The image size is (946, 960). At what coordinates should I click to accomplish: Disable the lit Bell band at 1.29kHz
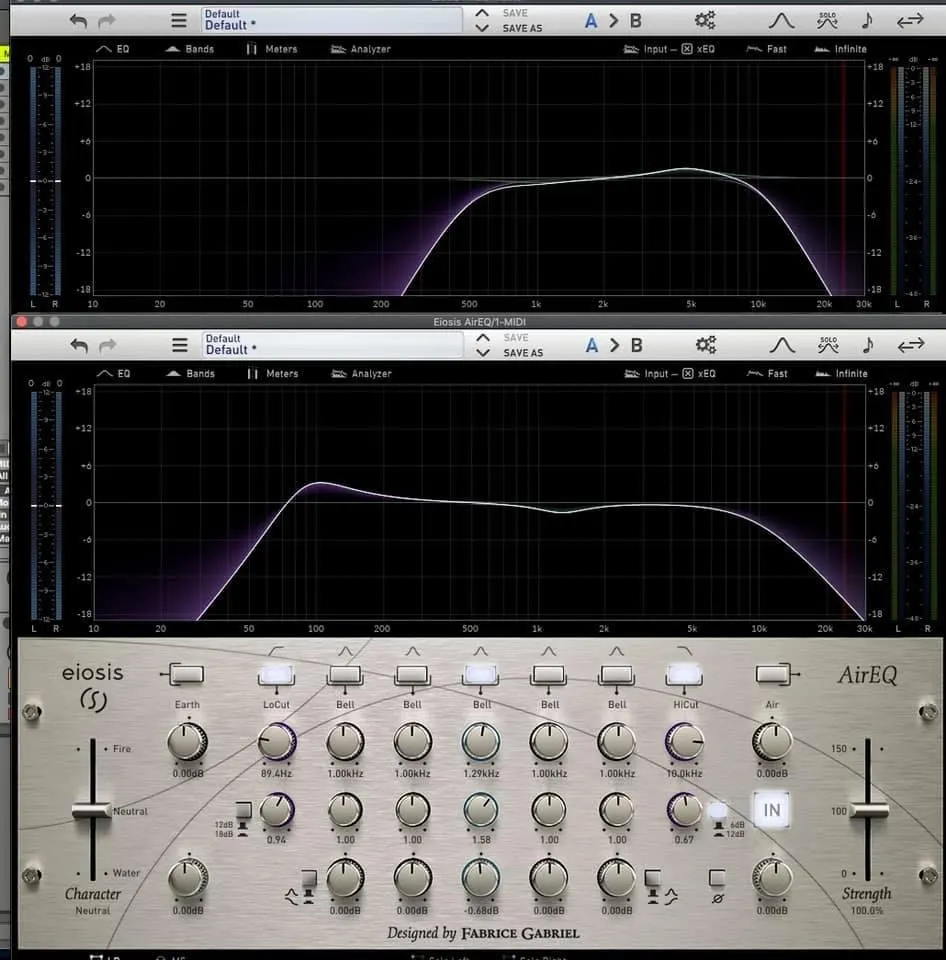(x=481, y=675)
